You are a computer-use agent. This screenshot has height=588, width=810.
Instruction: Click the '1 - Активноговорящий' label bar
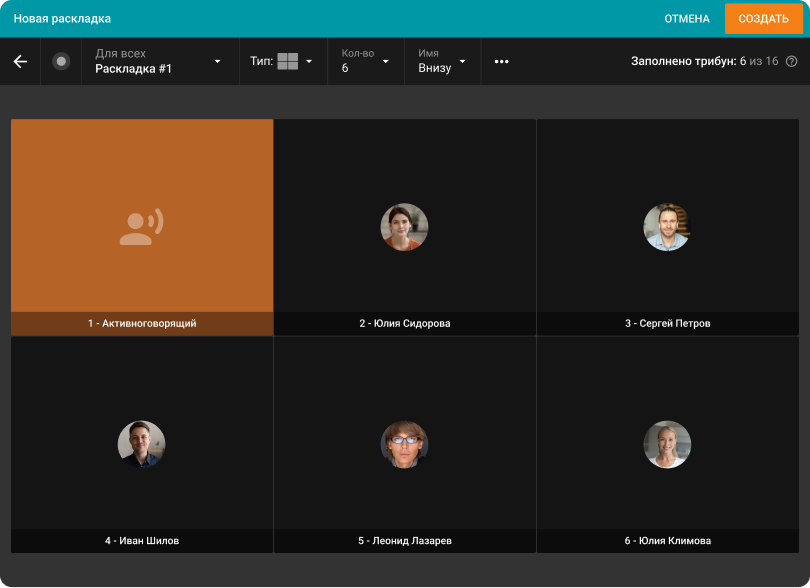[x=141, y=324]
